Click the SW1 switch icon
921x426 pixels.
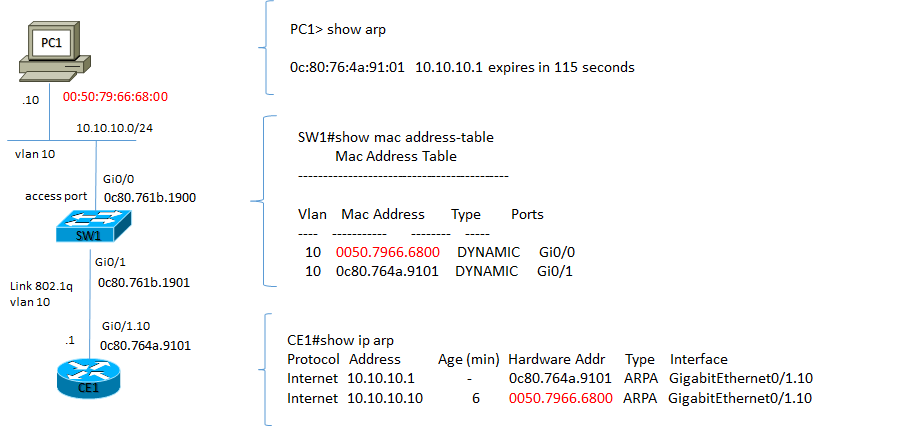[93, 226]
